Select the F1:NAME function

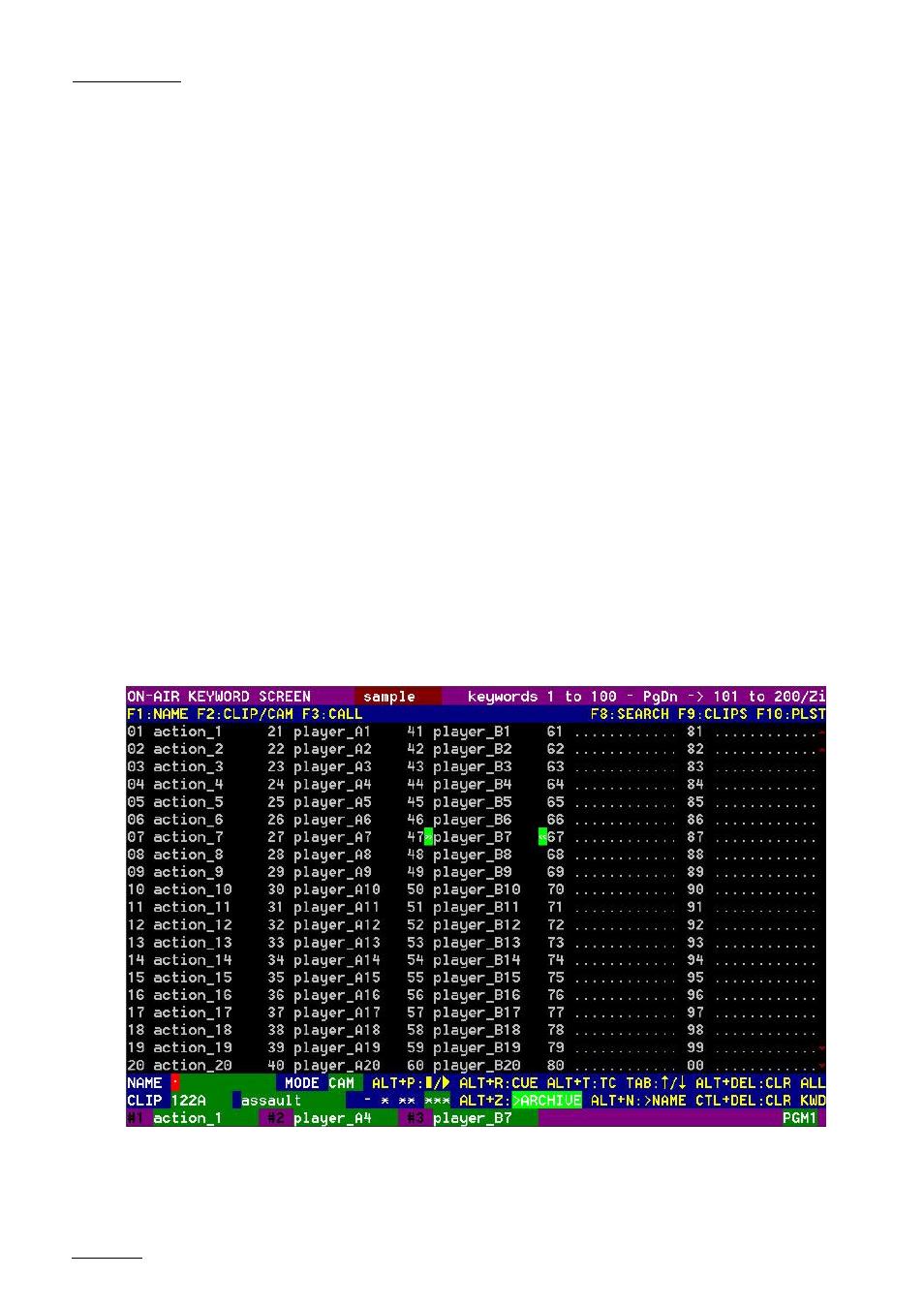coord(158,714)
